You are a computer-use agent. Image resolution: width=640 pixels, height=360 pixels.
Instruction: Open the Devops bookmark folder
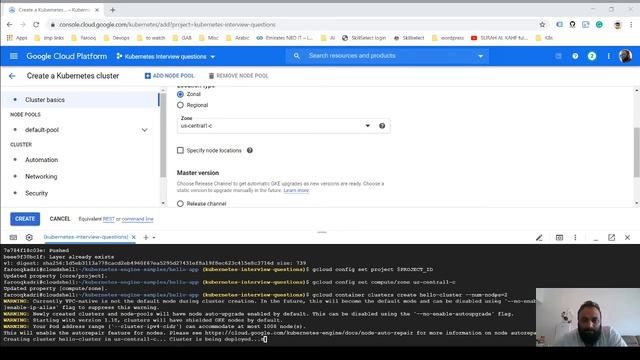pos(116,38)
